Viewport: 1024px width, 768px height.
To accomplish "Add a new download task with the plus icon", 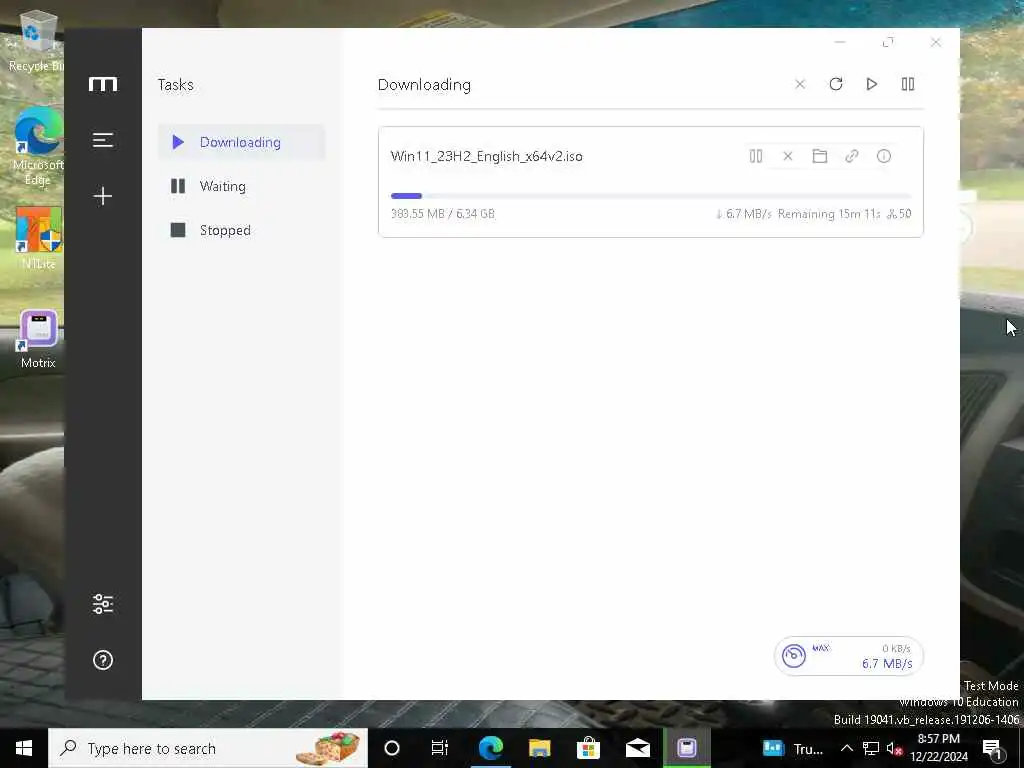I will point(103,196).
